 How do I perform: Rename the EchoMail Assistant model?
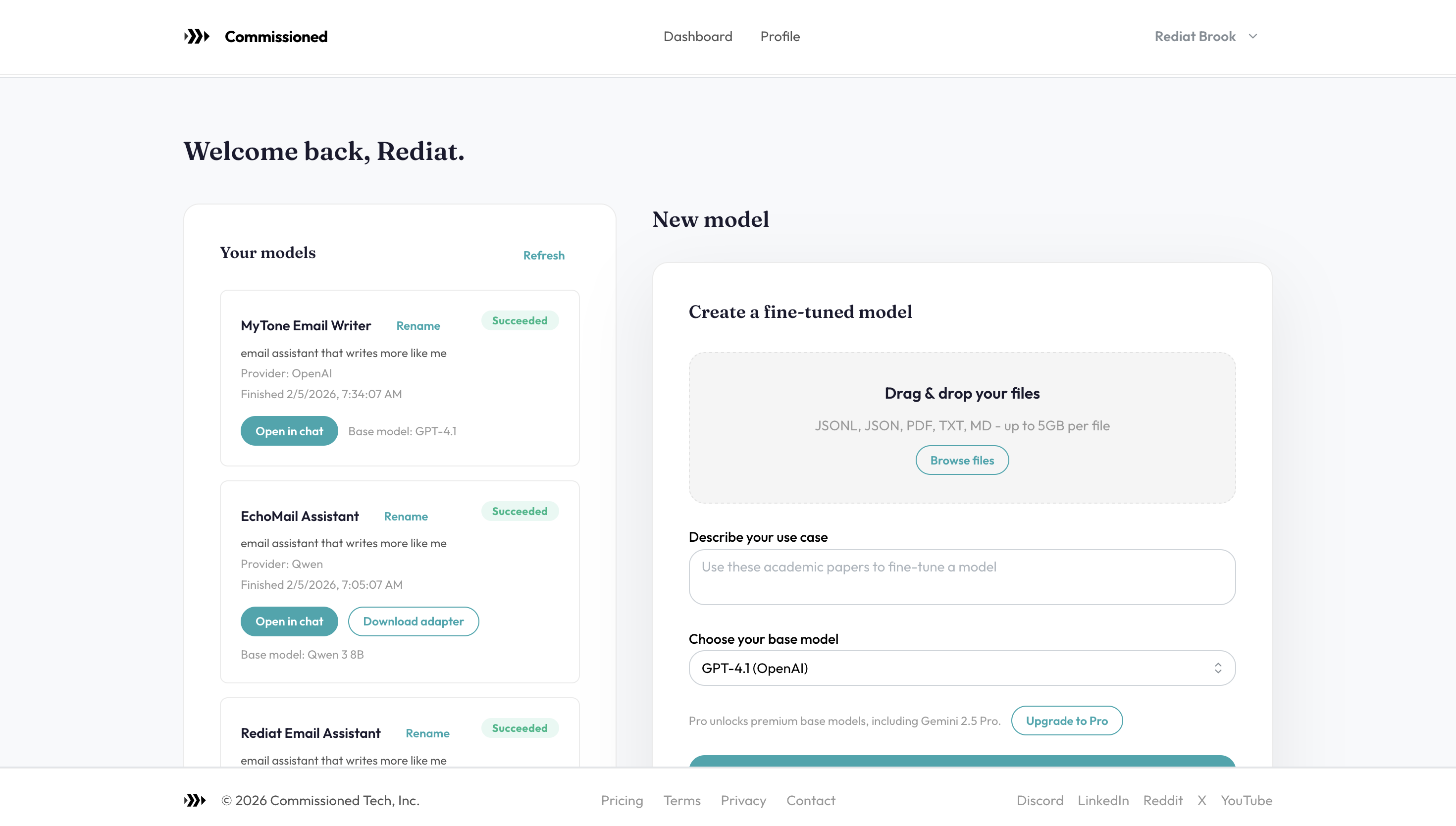click(x=406, y=516)
